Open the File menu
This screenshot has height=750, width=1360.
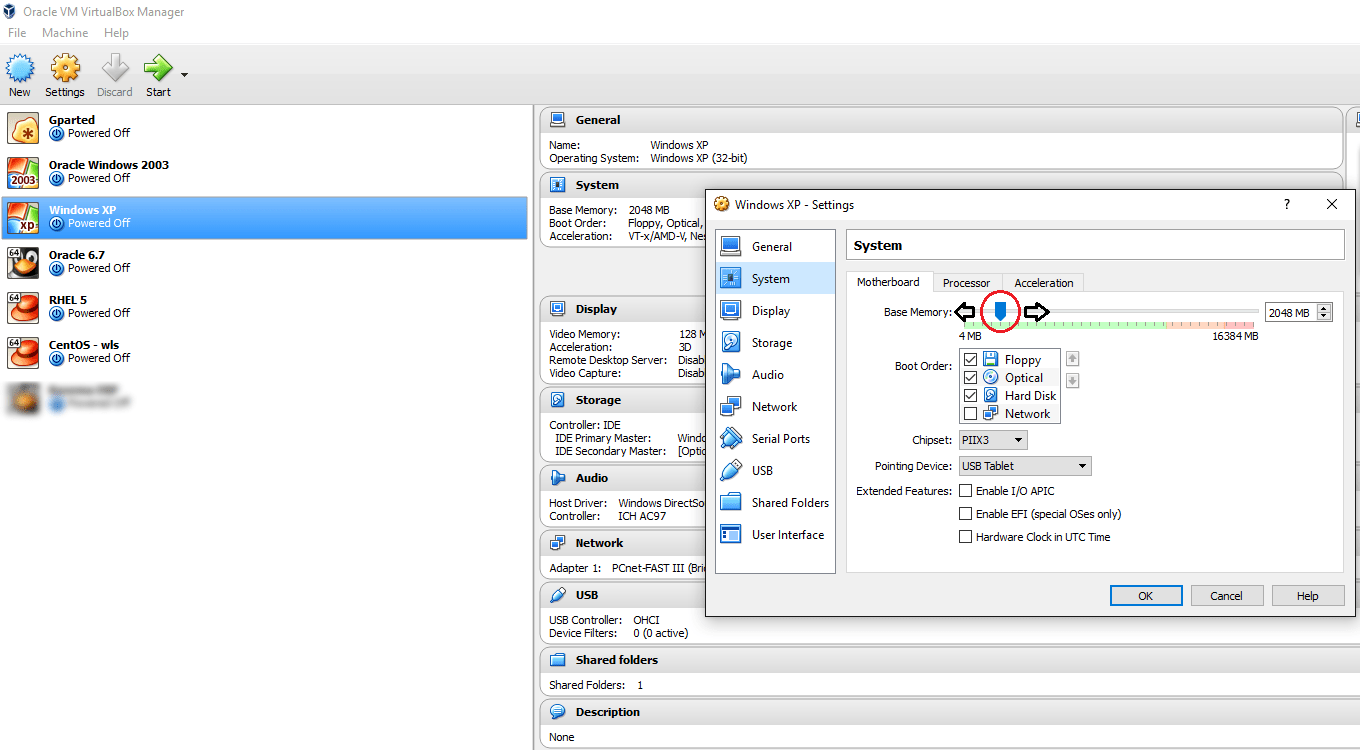tap(17, 33)
